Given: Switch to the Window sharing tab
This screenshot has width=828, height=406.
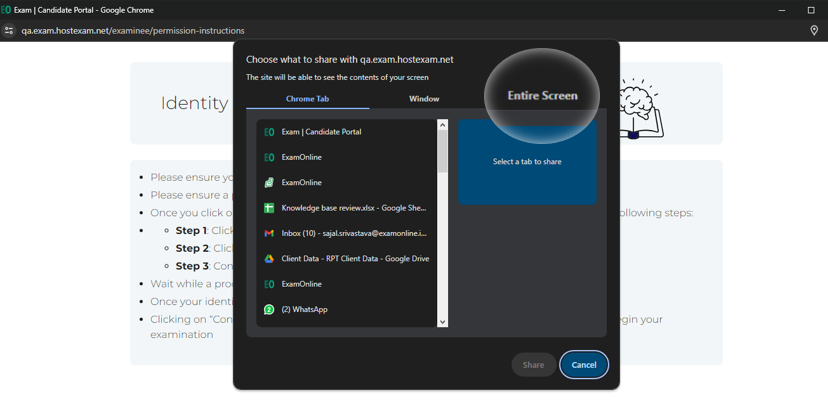Looking at the screenshot, I should (424, 99).
